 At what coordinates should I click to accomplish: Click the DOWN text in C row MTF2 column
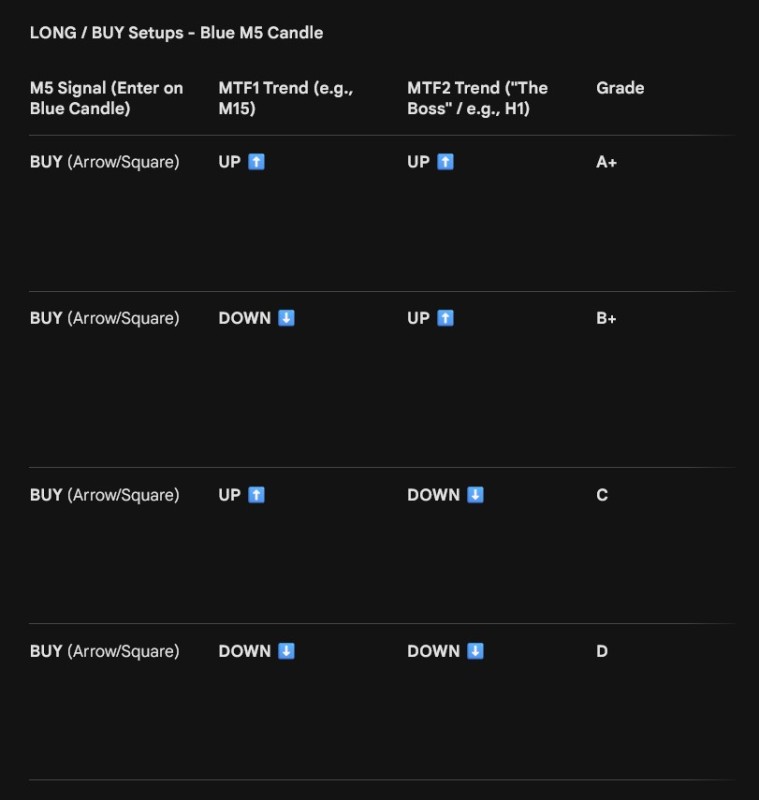[x=434, y=495]
